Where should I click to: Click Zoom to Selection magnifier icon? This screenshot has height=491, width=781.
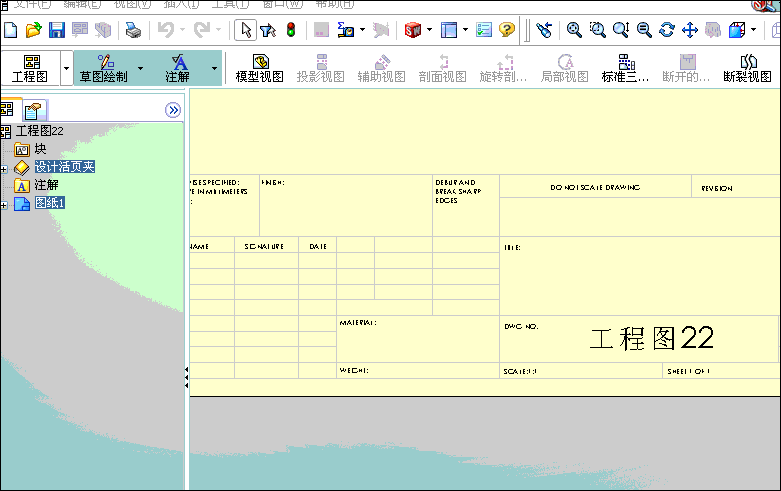tap(644, 30)
